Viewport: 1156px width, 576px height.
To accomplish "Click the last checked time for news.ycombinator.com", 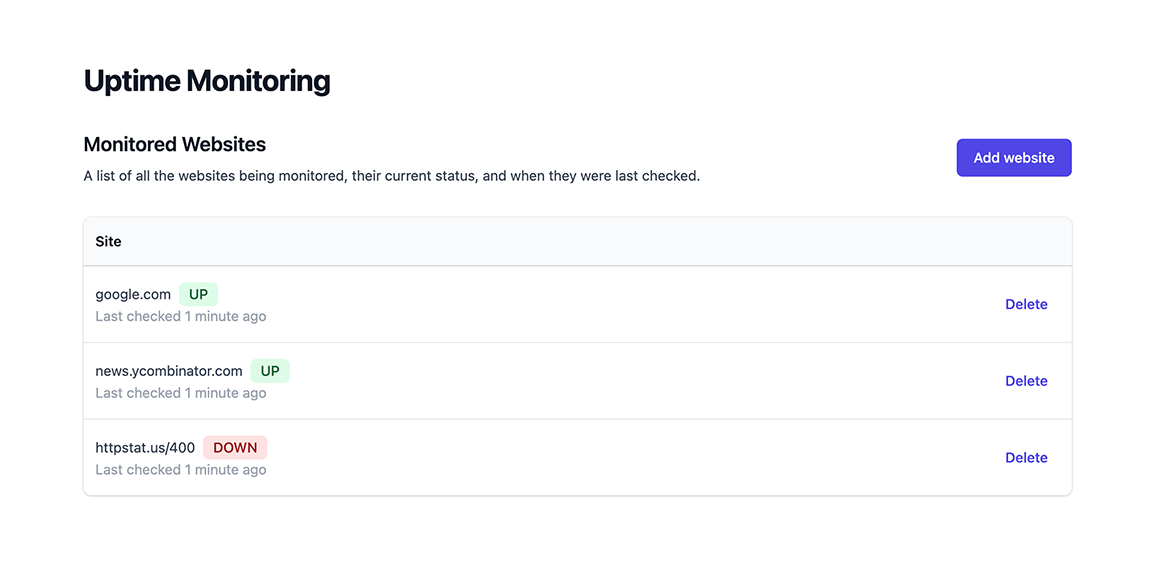I will pos(180,392).
